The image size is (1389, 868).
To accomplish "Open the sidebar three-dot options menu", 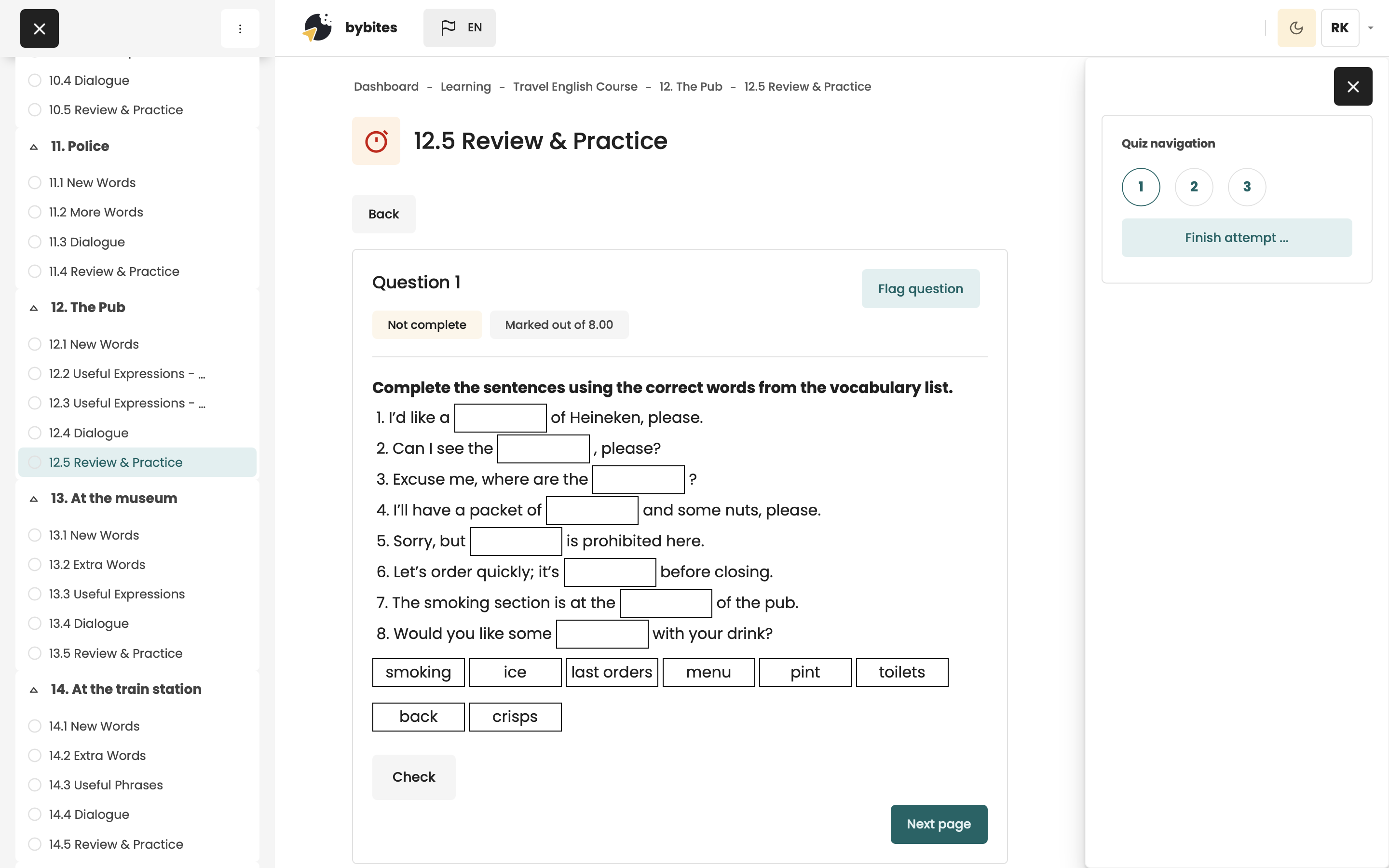I will 240,29.
